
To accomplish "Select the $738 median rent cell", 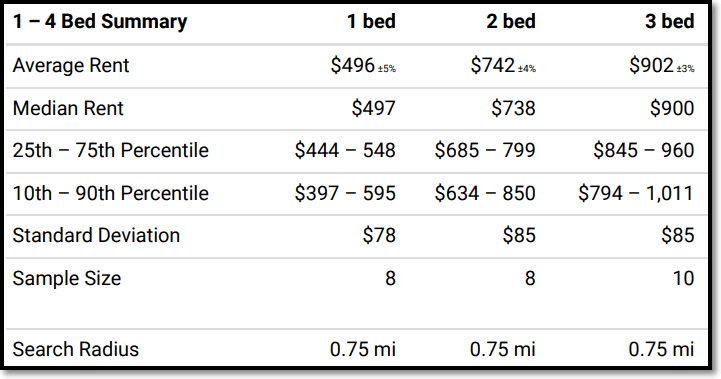I will coord(513,109).
